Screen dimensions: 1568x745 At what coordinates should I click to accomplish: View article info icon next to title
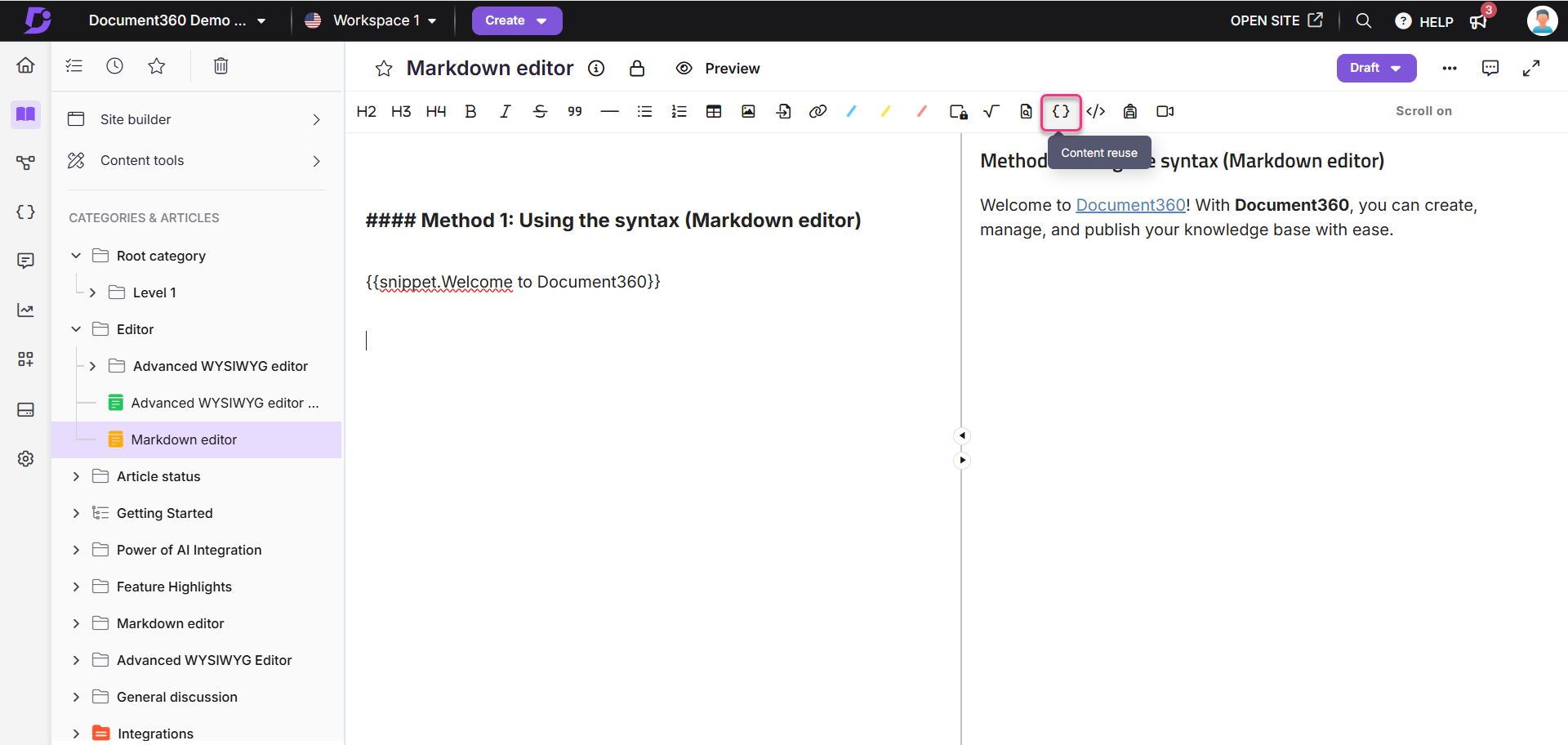click(596, 69)
